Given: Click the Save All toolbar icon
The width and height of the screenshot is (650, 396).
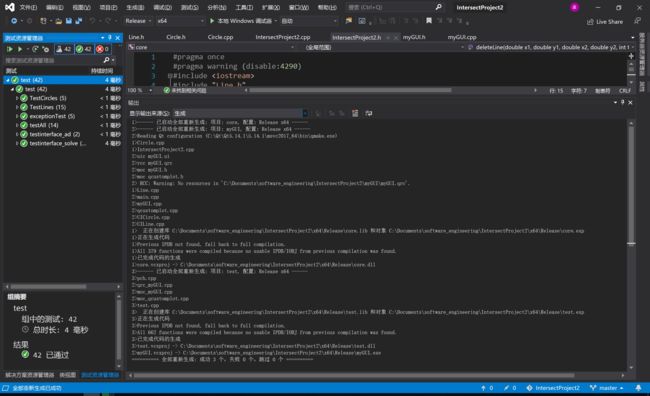Looking at the screenshot, I should pyautogui.click(x=78, y=21).
